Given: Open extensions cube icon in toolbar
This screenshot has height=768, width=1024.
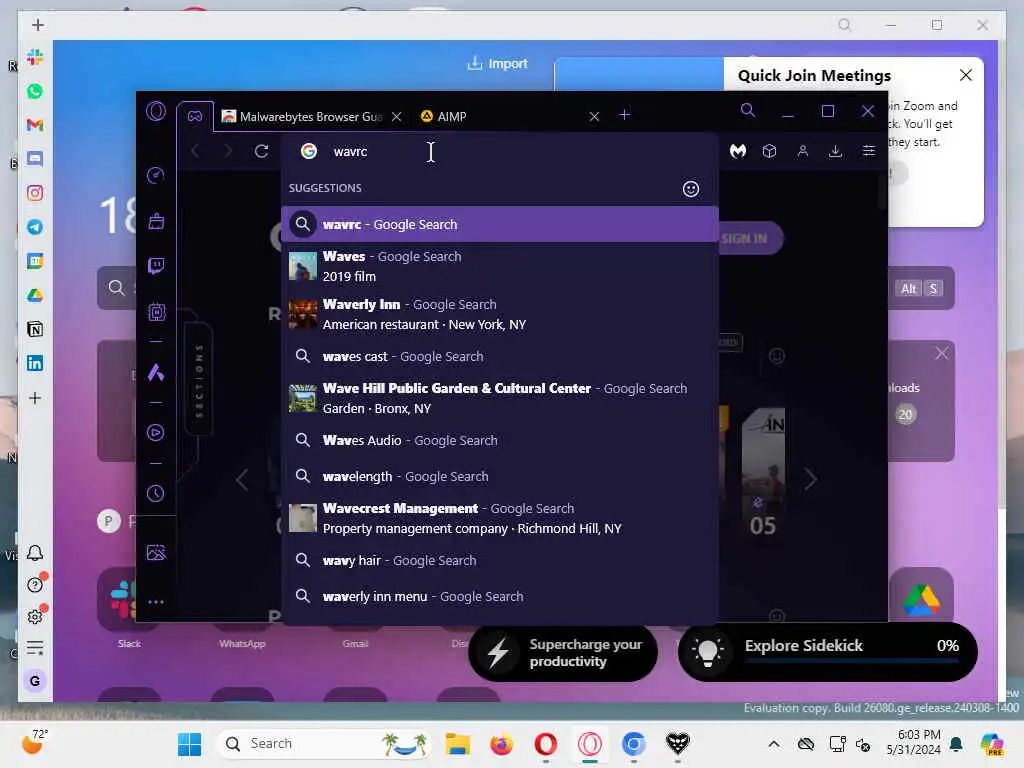Looking at the screenshot, I should pos(770,152).
